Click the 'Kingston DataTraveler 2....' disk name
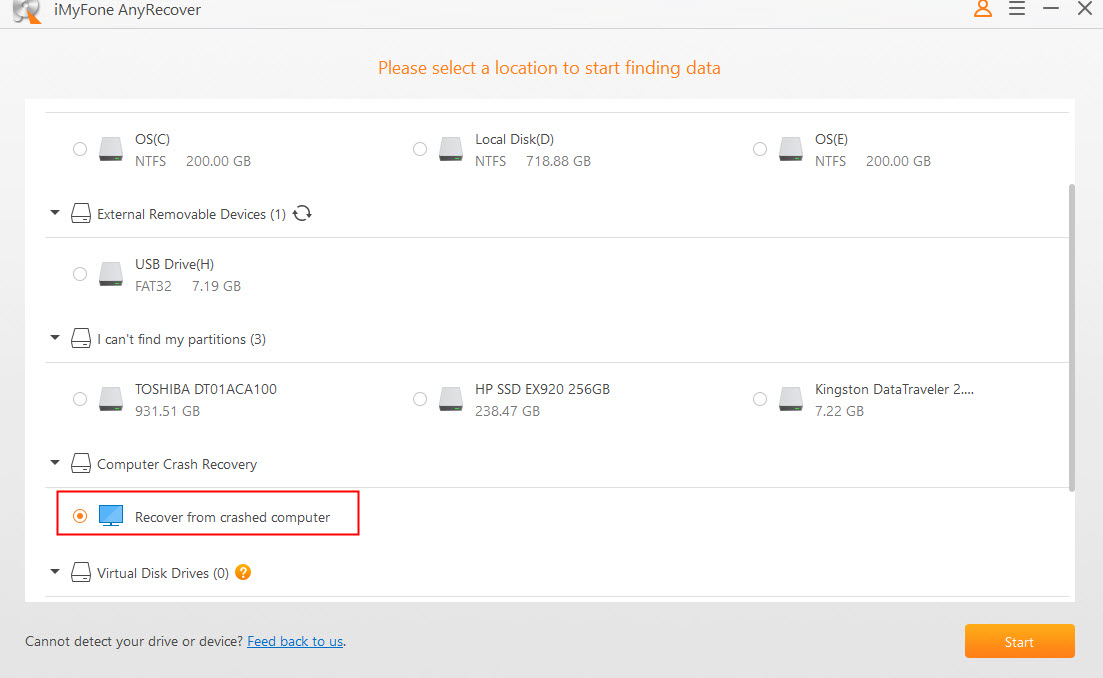This screenshot has height=678, width=1103. pos(894,389)
